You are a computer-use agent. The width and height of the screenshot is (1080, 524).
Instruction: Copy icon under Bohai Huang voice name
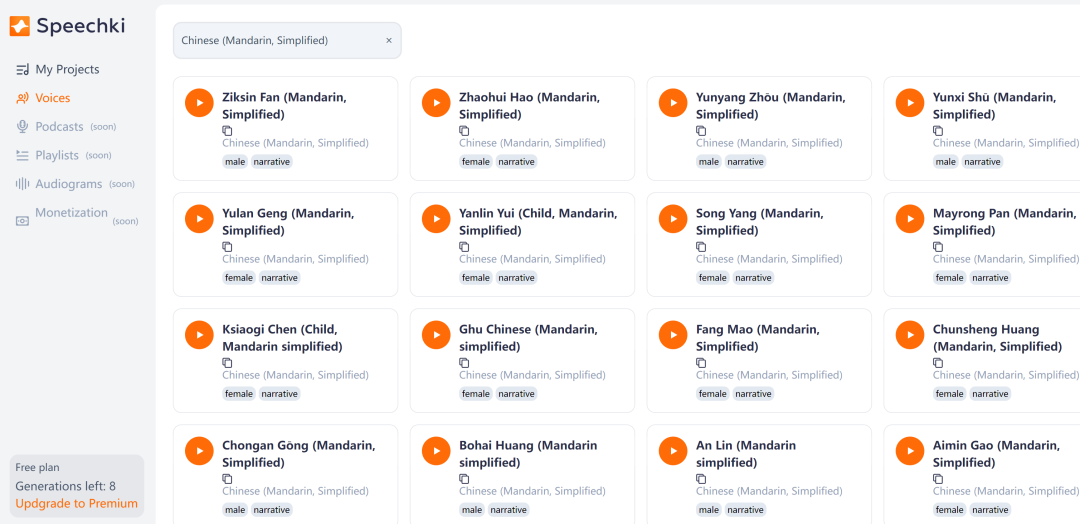pyautogui.click(x=464, y=479)
